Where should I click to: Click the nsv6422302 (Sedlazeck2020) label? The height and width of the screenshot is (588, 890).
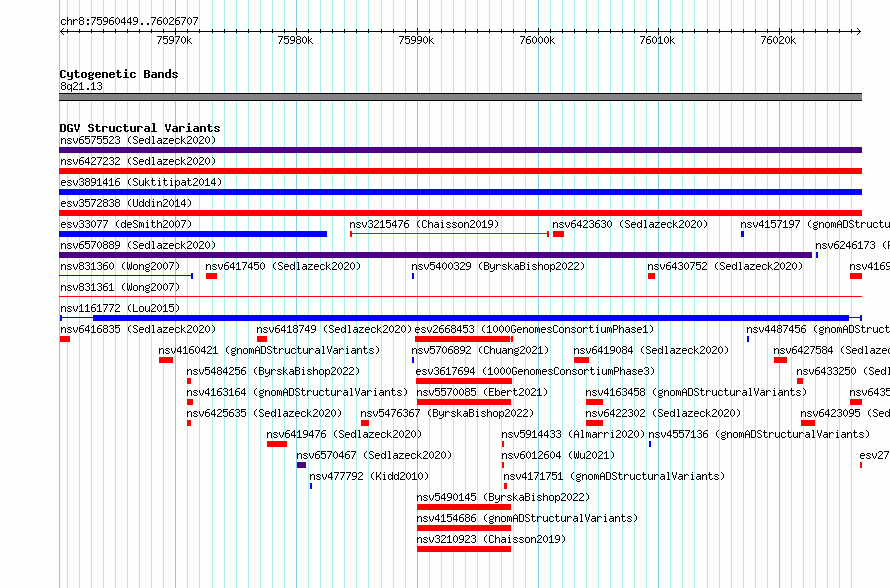[663, 413]
